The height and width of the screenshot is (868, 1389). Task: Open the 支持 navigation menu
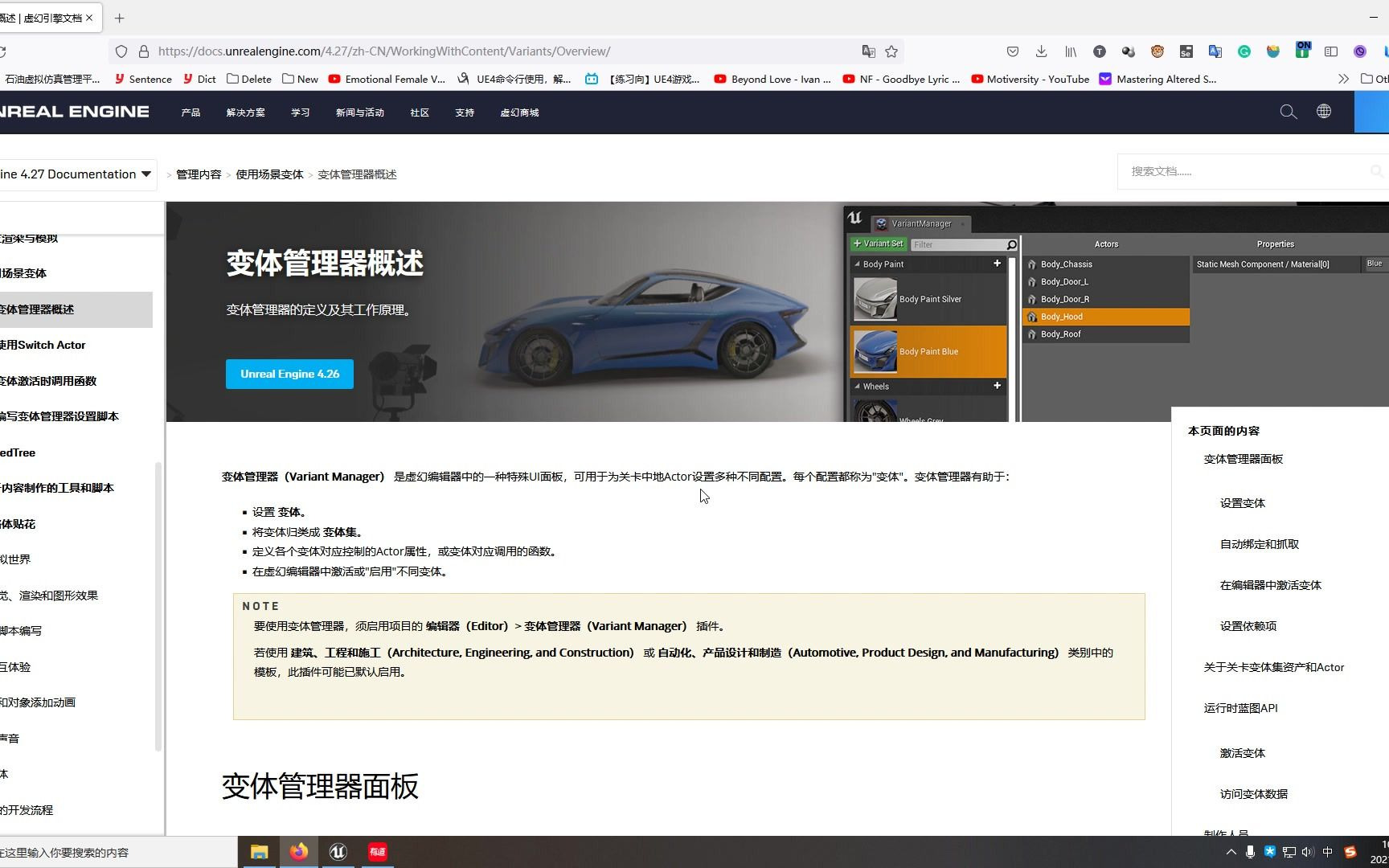tap(465, 113)
